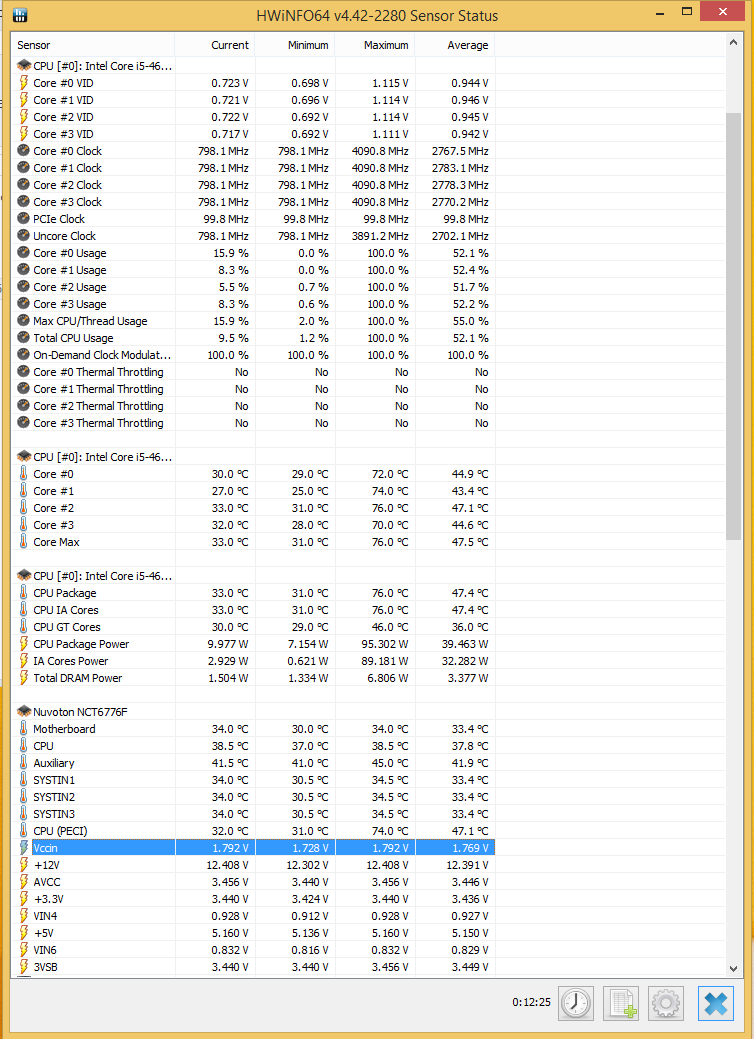Click gauge icon beside Core #3 Thermal Throttling
The height and width of the screenshot is (1039, 754).
(23, 423)
